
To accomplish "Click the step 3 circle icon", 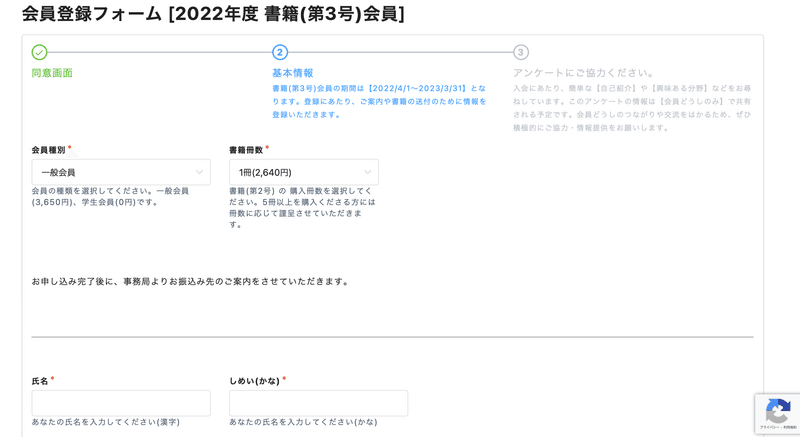I will tap(520, 52).
